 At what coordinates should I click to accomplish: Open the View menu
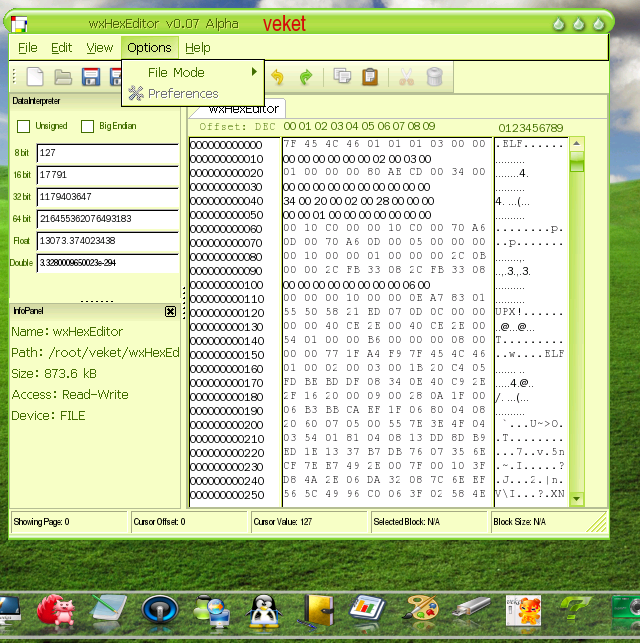pyautogui.click(x=100, y=48)
